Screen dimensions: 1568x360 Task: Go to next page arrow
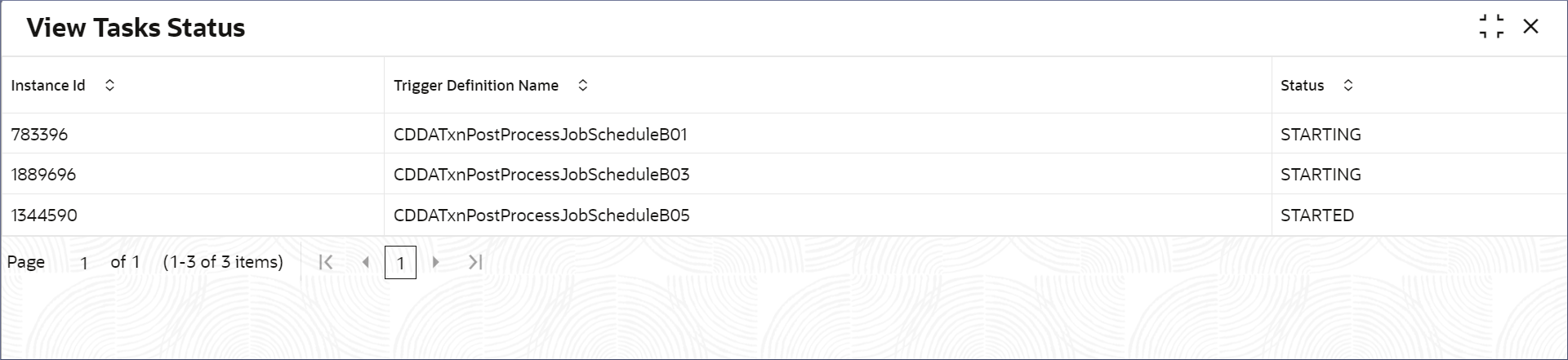click(435, 262)
